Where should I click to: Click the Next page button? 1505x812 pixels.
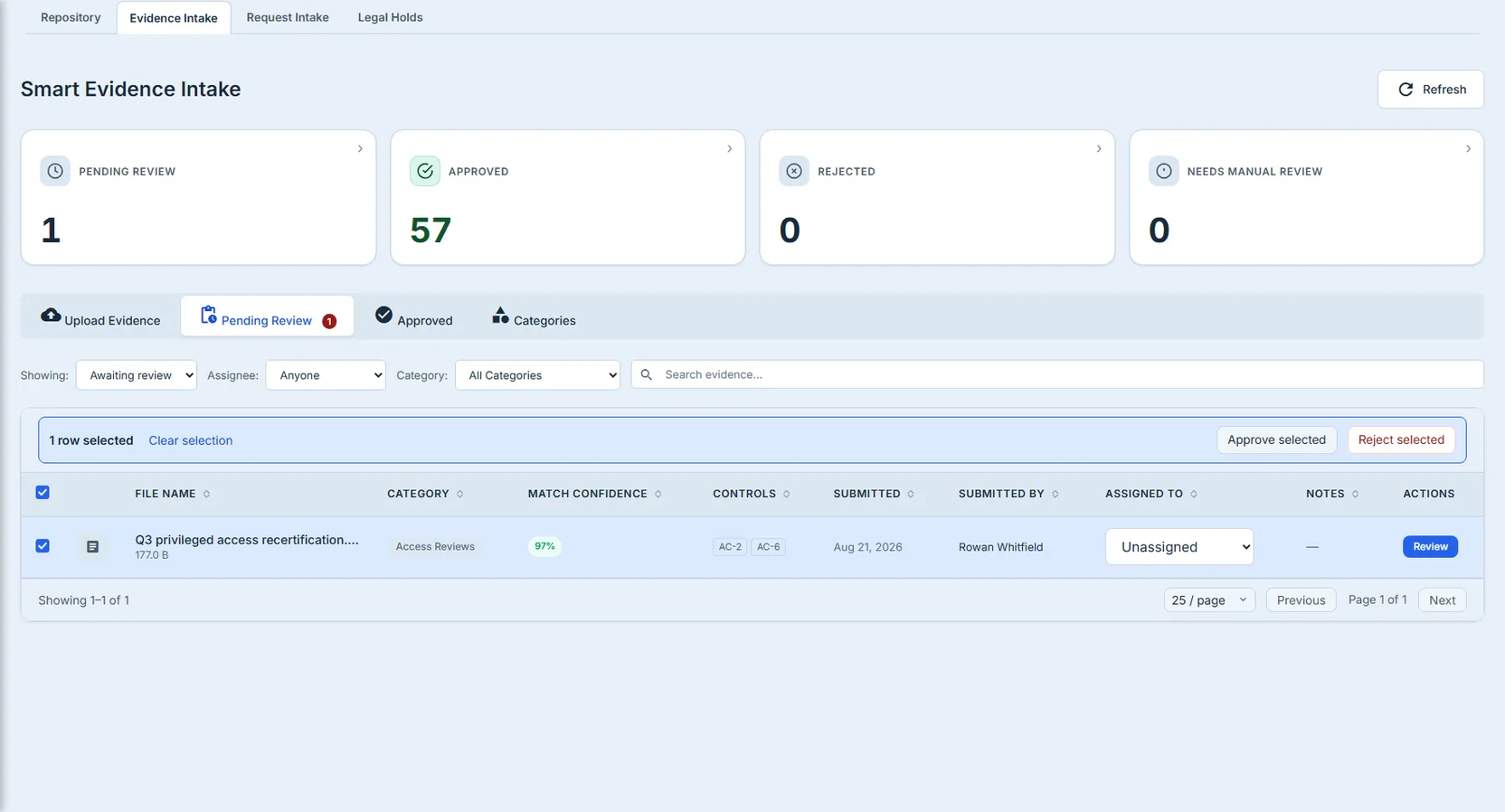click(x=1443, y=600)
